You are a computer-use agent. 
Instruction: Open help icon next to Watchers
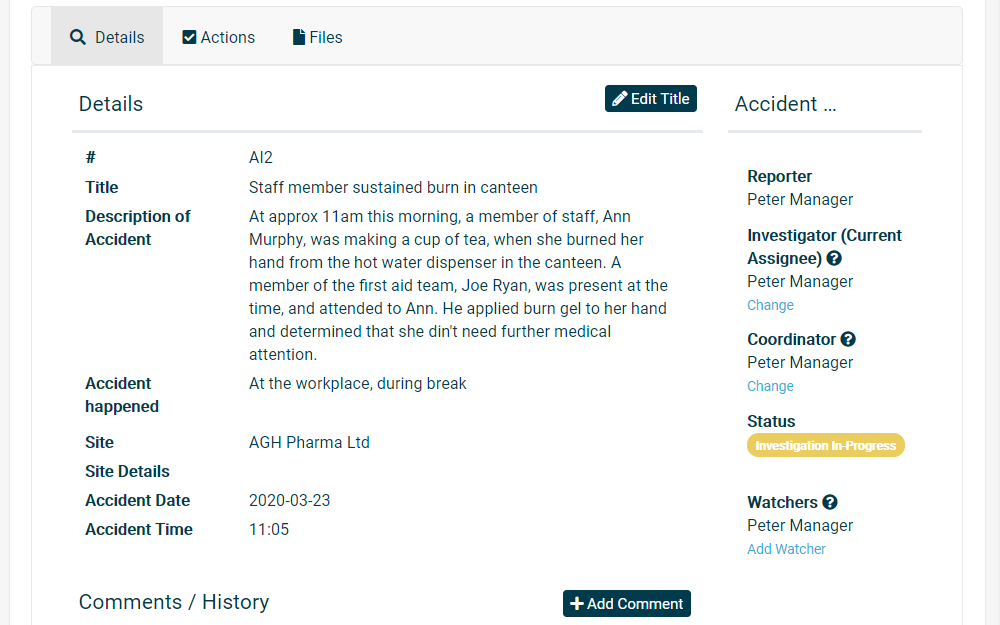pos(829,503)
